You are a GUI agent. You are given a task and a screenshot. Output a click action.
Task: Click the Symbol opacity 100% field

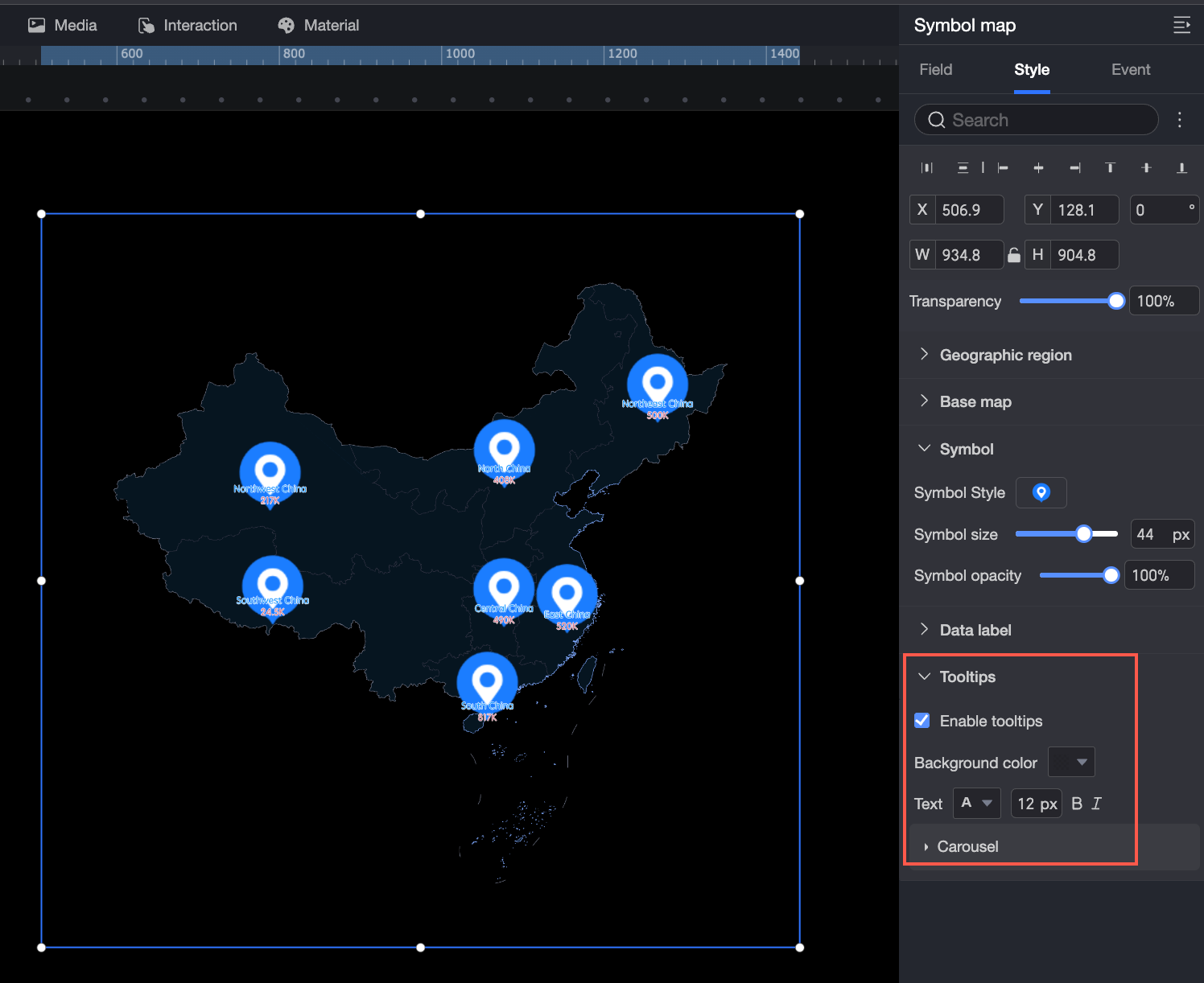1159,575
